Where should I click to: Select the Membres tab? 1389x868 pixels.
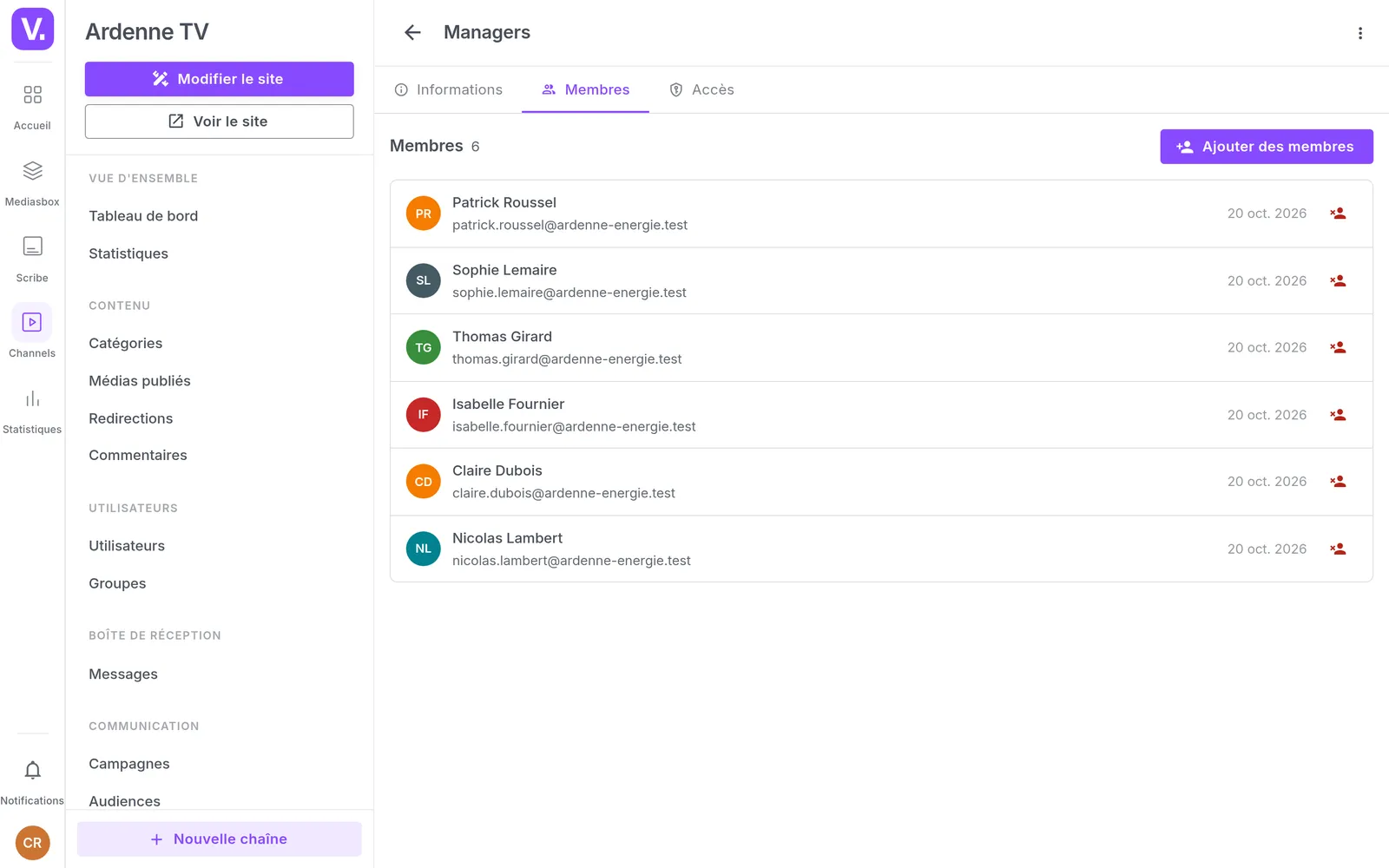click(585, 89)
